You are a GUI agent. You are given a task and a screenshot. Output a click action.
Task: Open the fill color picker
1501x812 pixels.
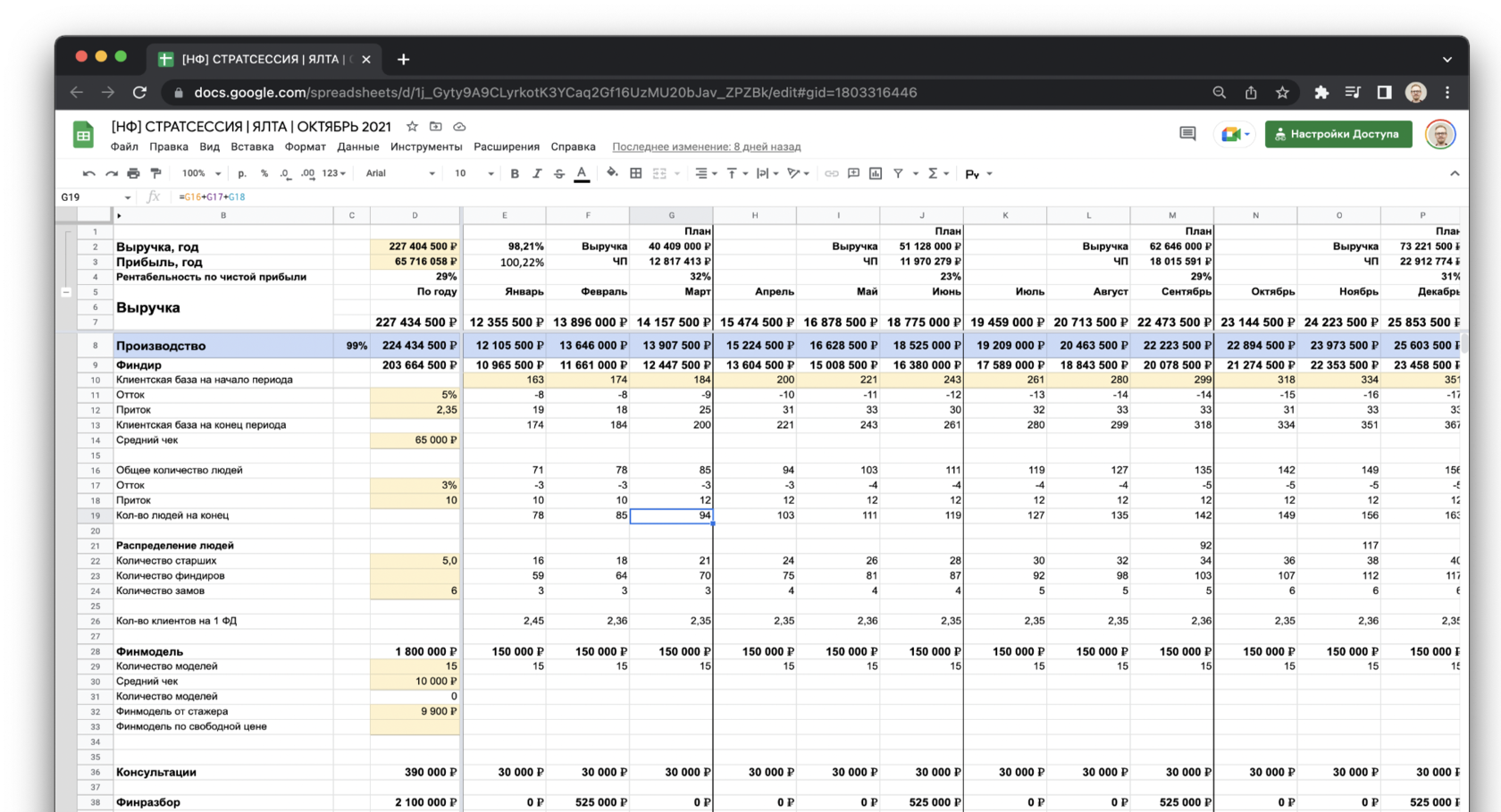(x=612, y=173)
